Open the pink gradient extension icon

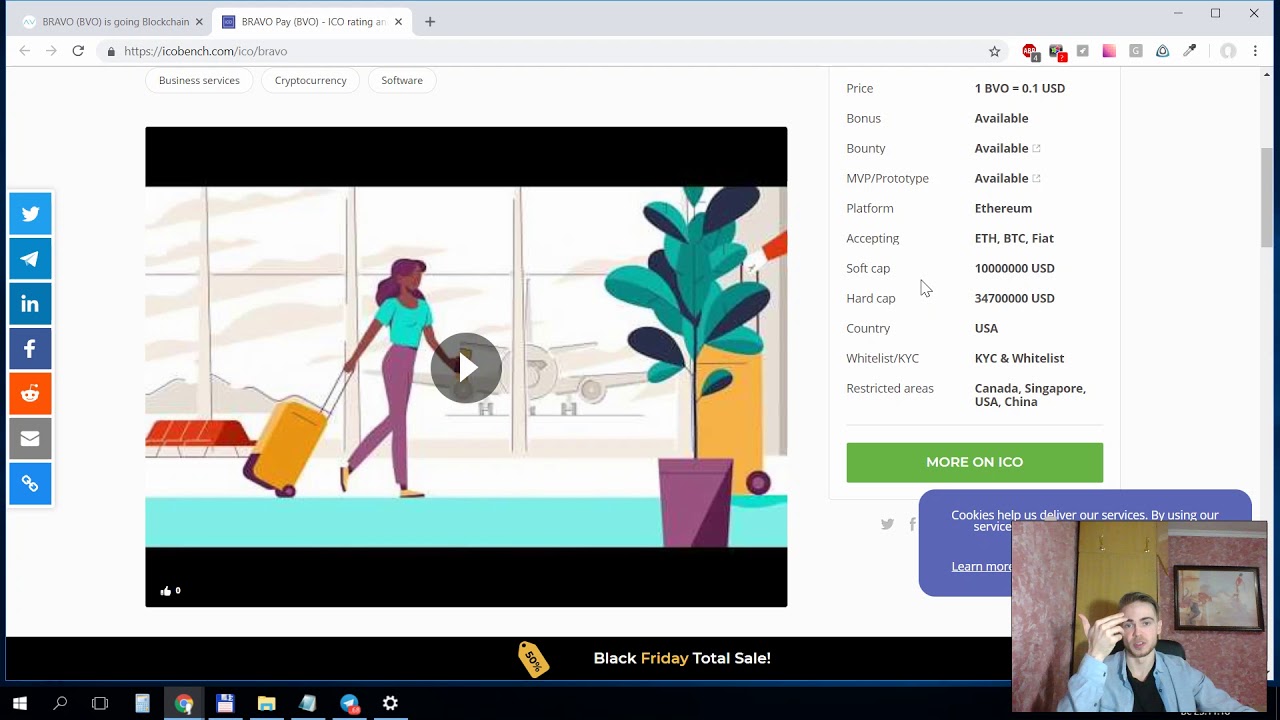(x=1109, y=51)
